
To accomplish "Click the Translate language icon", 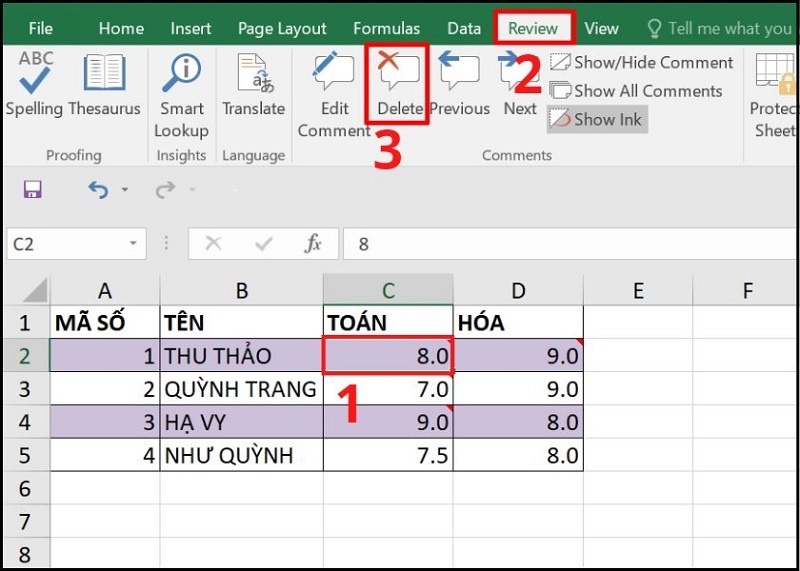I will coord(253,85).
